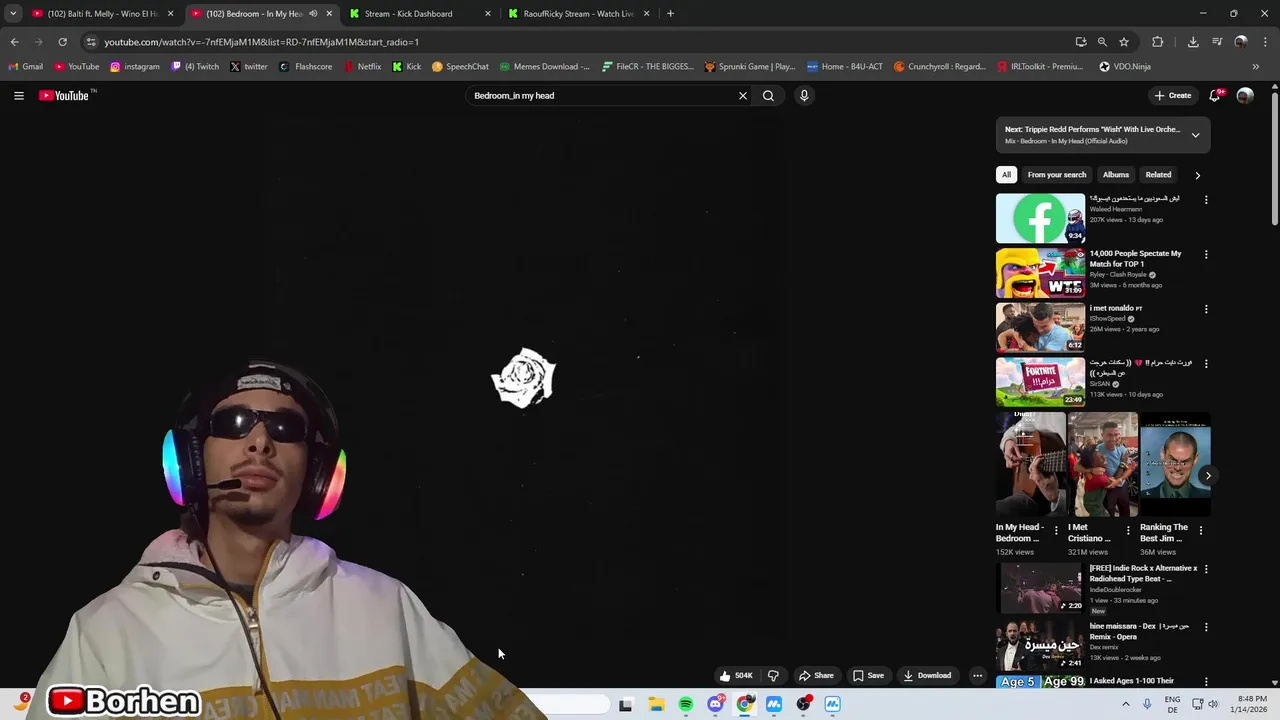
Task: Open Discord from the taskbar
Action: pos(715,705)
